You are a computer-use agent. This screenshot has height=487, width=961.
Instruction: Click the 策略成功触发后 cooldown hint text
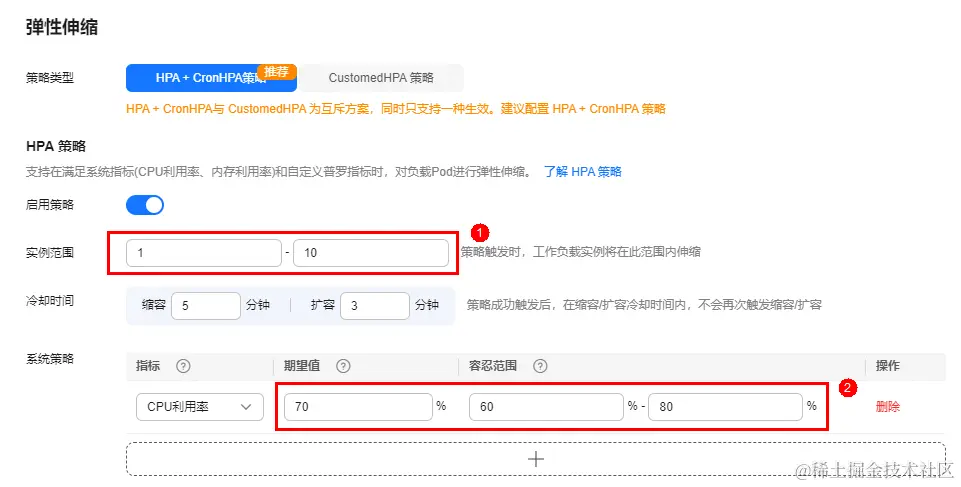[644, 304]
